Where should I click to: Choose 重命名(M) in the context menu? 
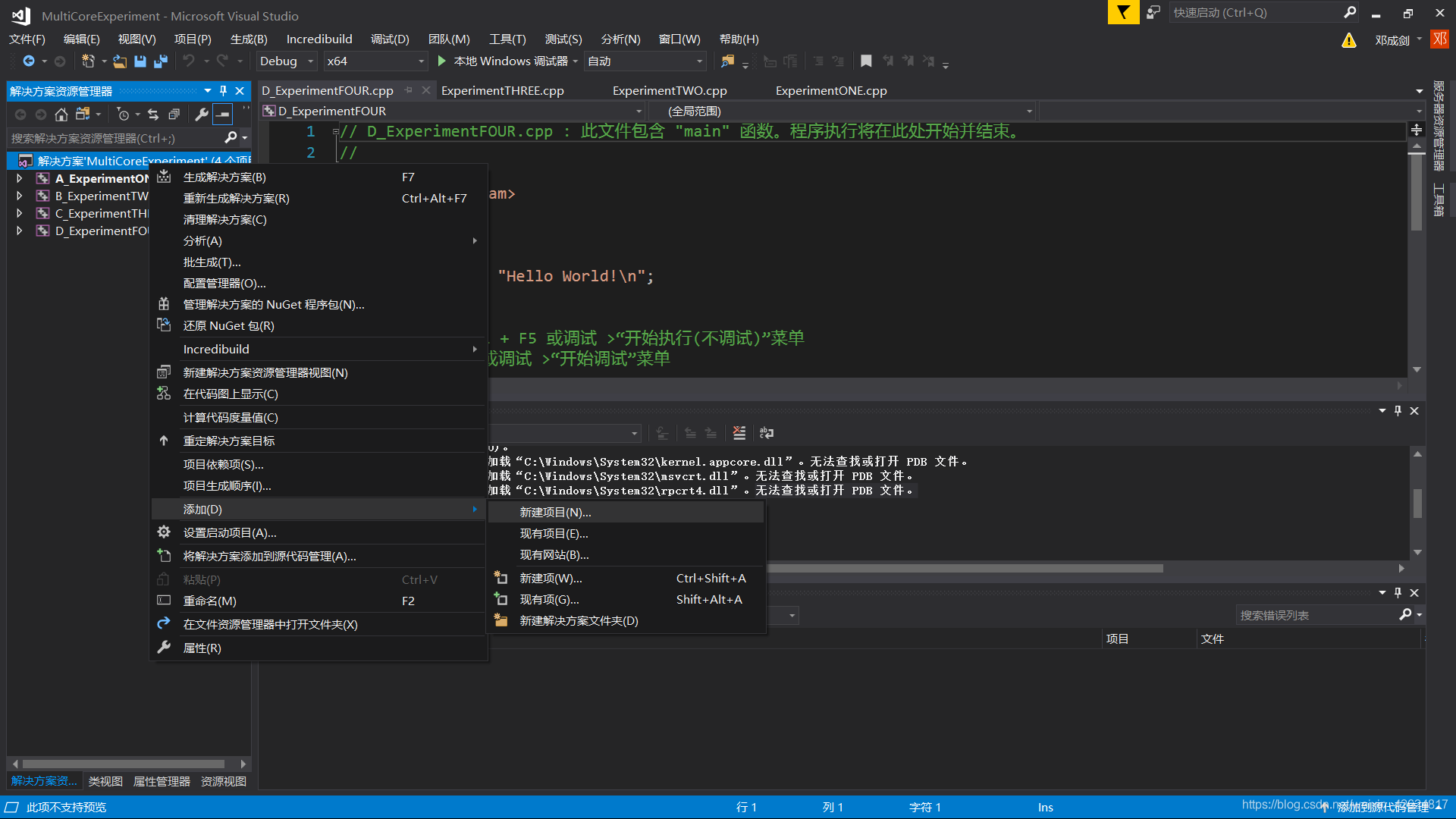click(x=319, y=601)
